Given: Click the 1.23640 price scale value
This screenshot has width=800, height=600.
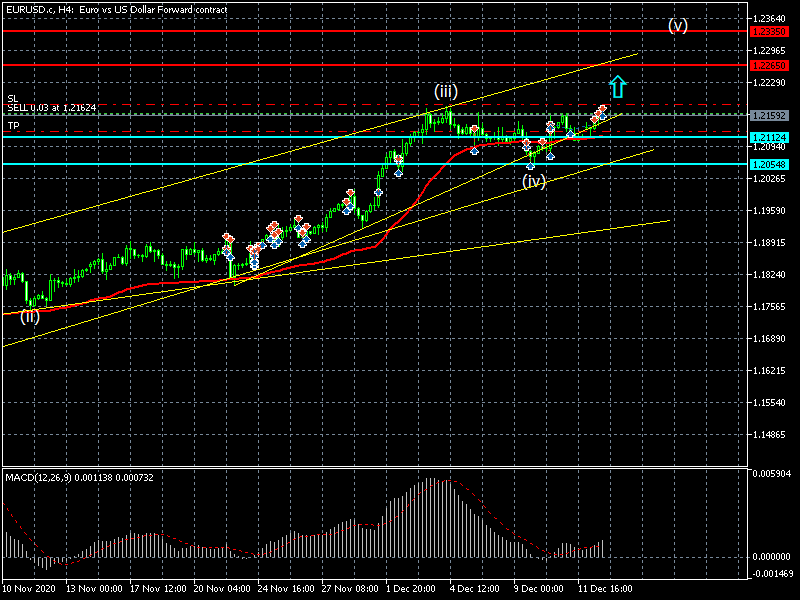Looking at the screenshot, I should tap(770, 18).
